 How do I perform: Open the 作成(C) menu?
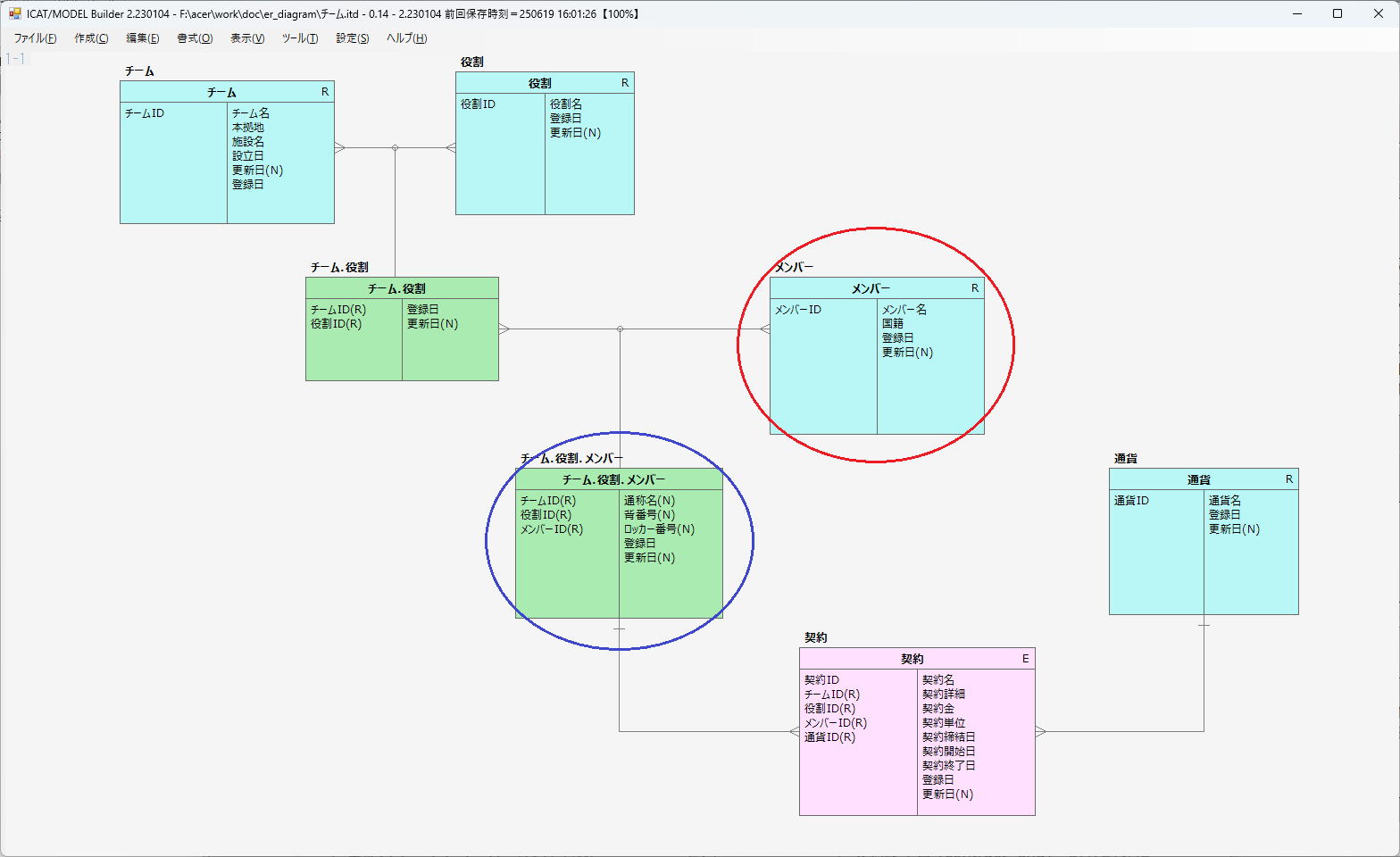click(91, 38)
